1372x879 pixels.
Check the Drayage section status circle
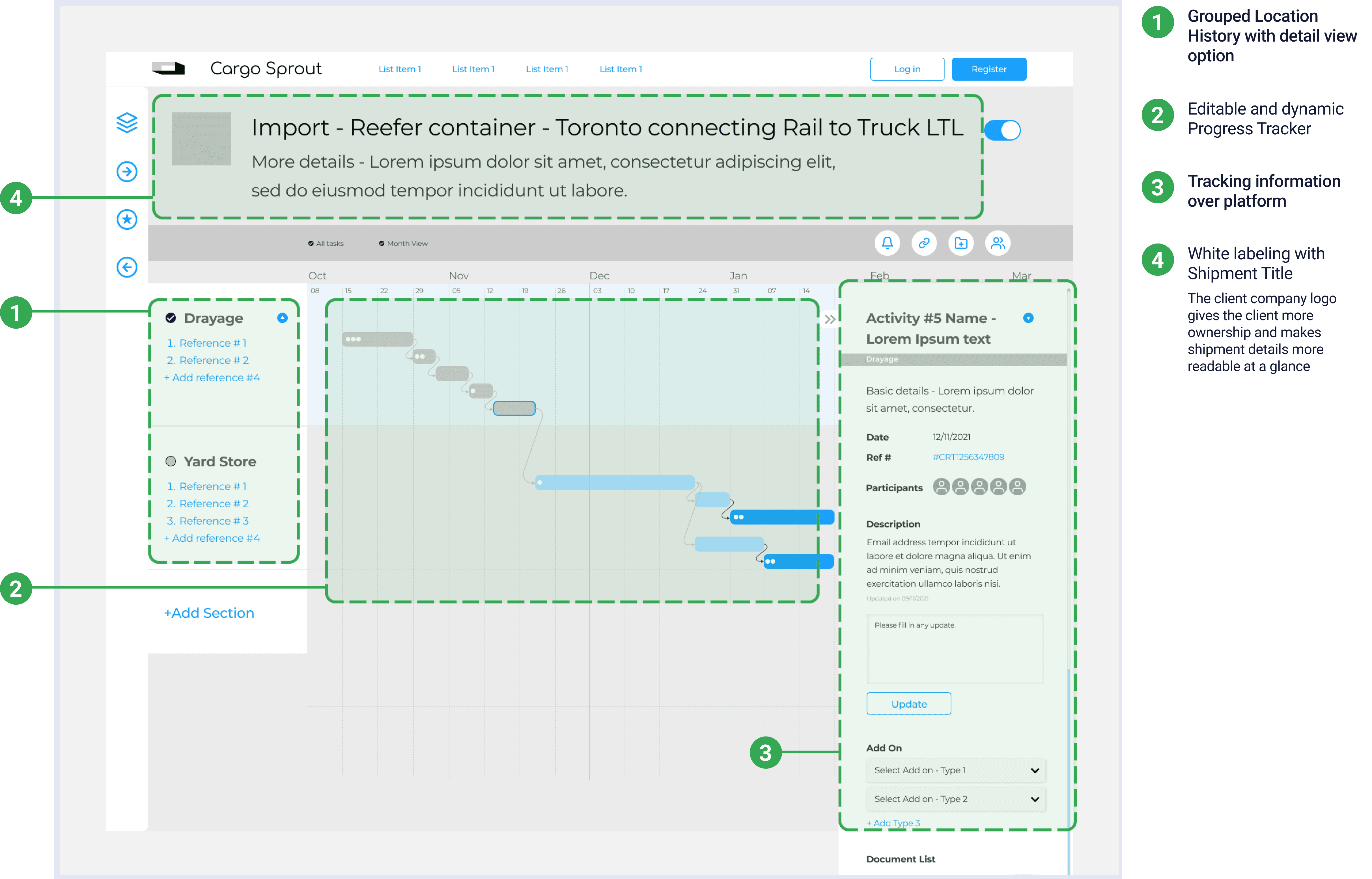[171, 318]
